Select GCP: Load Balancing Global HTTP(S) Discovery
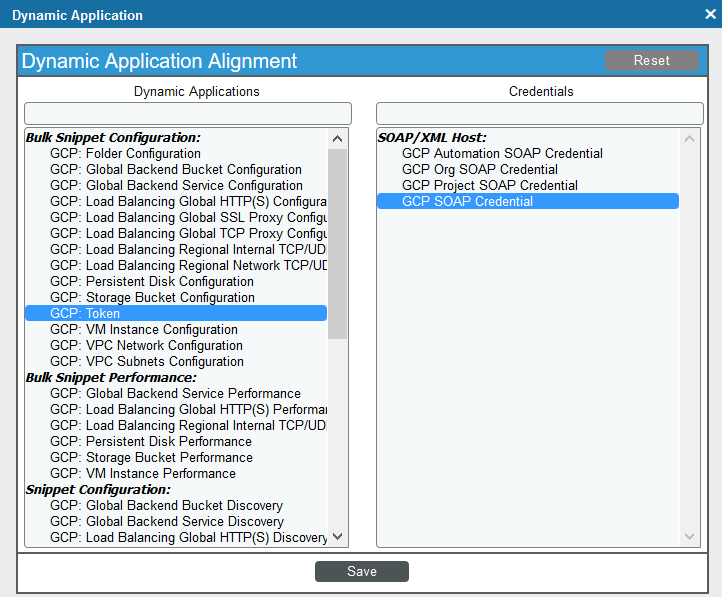This screenshot has width=722, height=597. 176,538
